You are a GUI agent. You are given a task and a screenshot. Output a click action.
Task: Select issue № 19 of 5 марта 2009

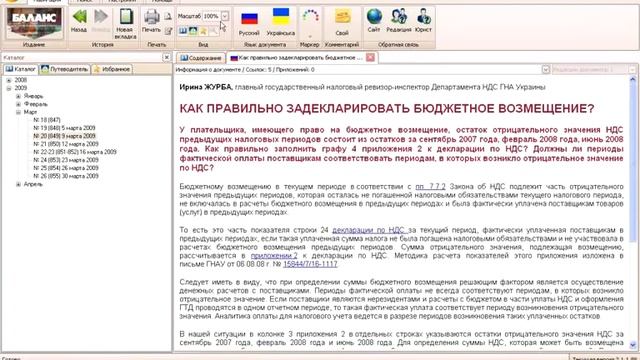[x=64, y=128]
